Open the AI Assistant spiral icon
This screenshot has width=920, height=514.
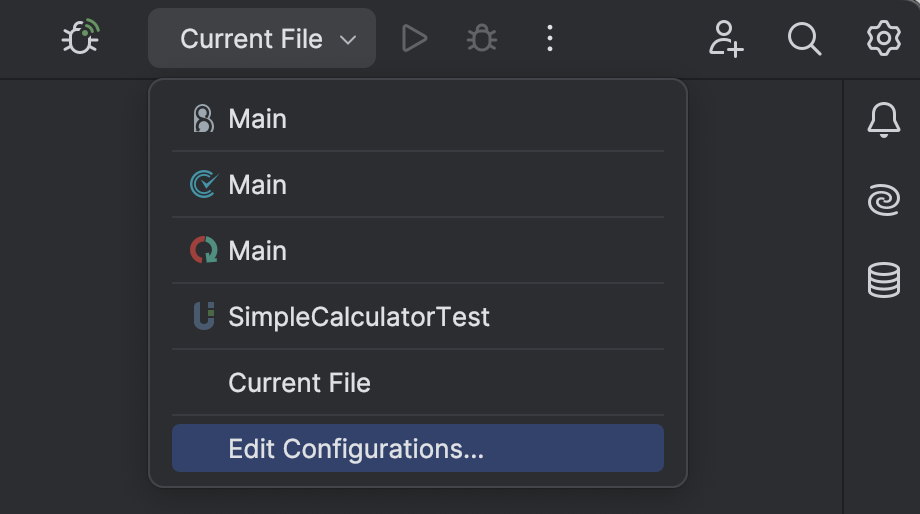(884, 200)
